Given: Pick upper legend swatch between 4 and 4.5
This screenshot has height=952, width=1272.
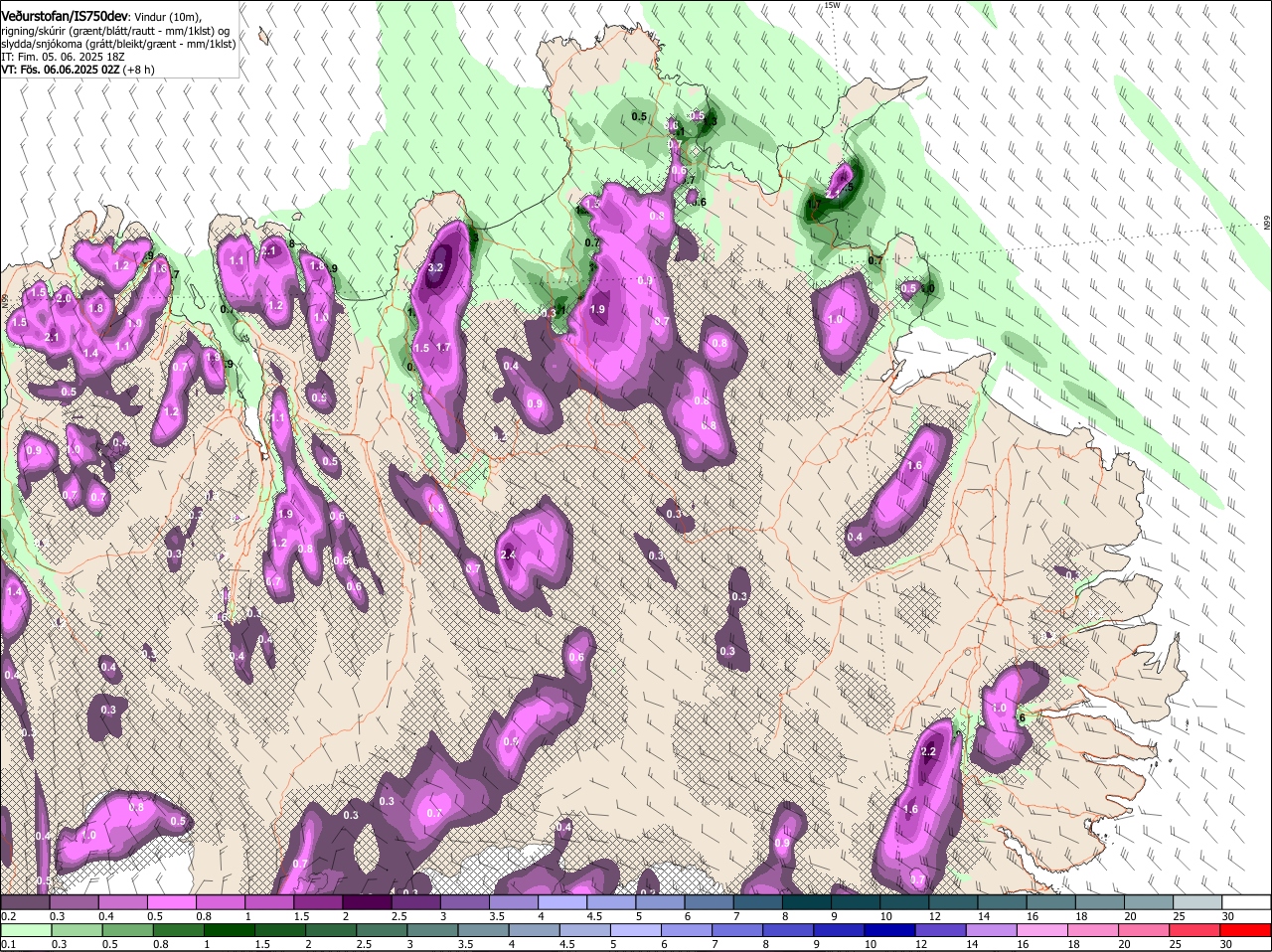Looking at the screenshot, I should [x=563, y=901].
